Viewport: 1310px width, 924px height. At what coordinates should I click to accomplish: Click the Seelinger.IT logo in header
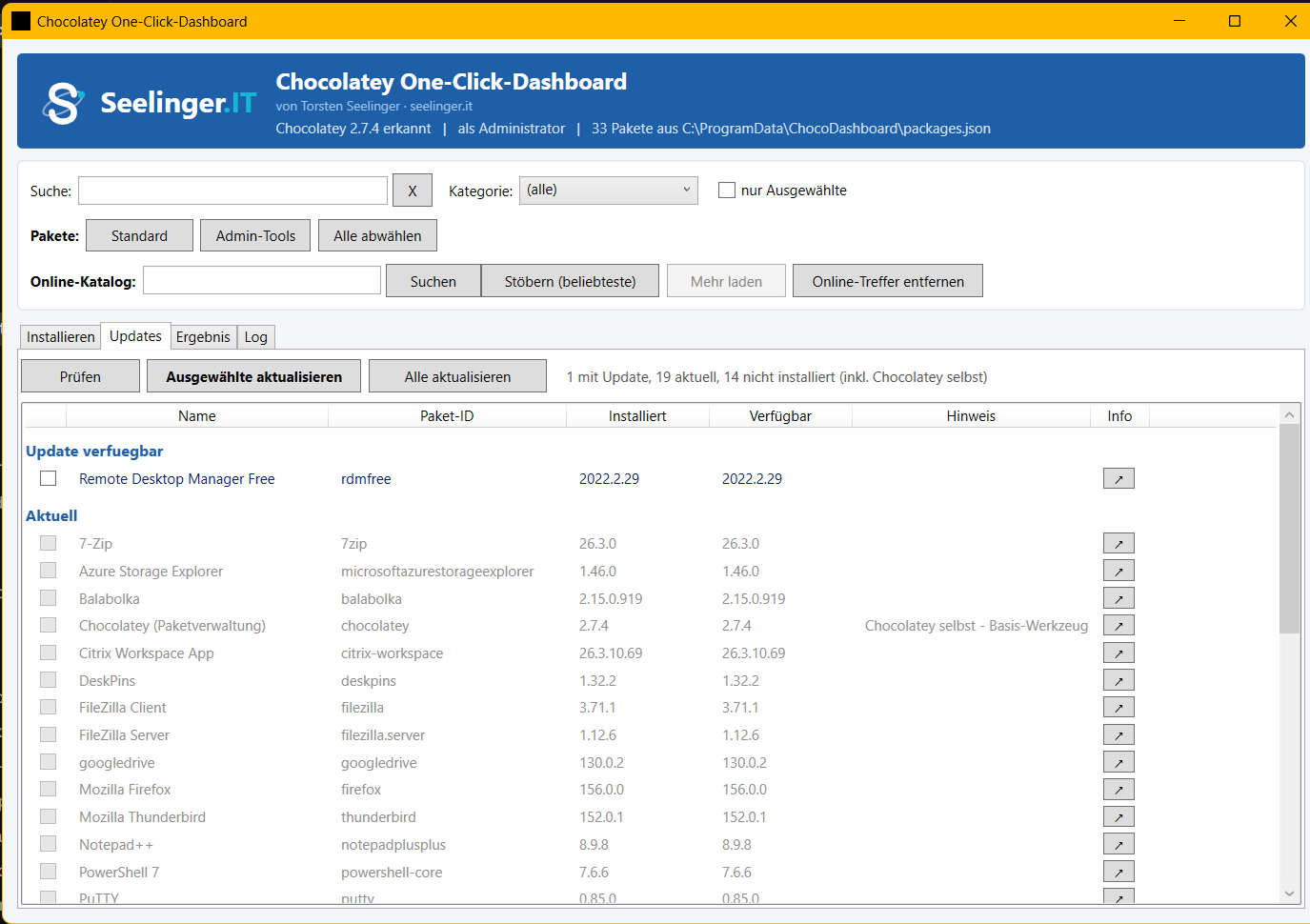[150, 103]
